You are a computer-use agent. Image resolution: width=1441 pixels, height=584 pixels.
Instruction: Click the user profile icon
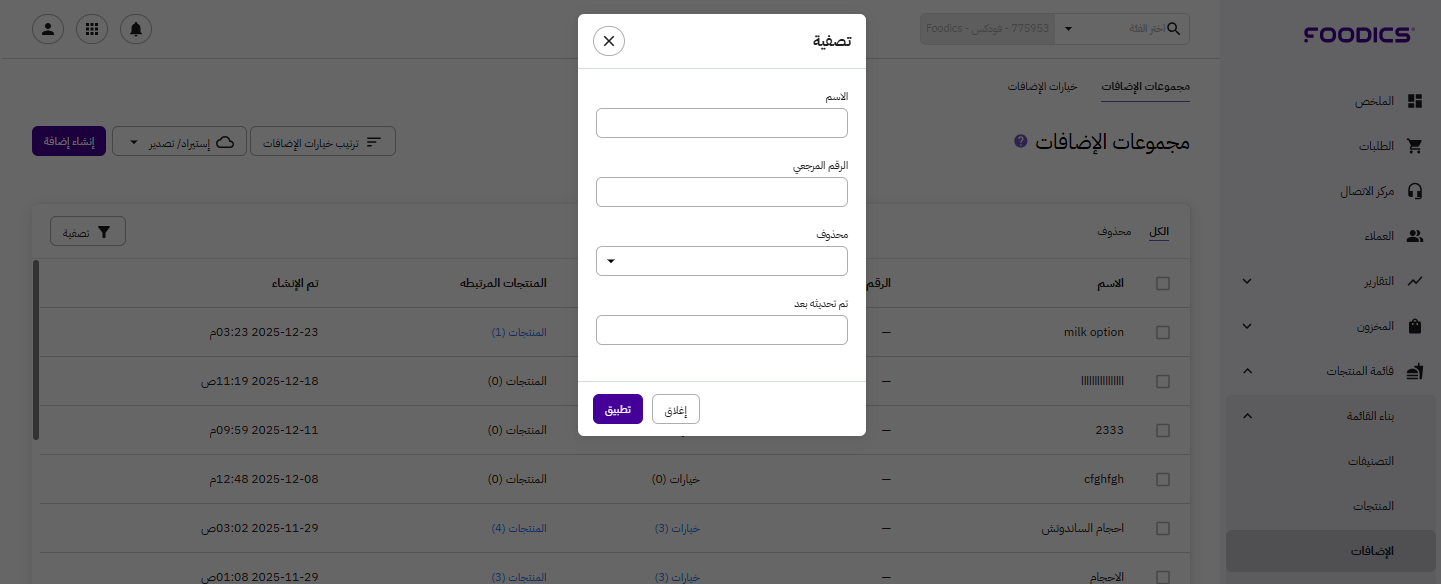click(48, 29)
